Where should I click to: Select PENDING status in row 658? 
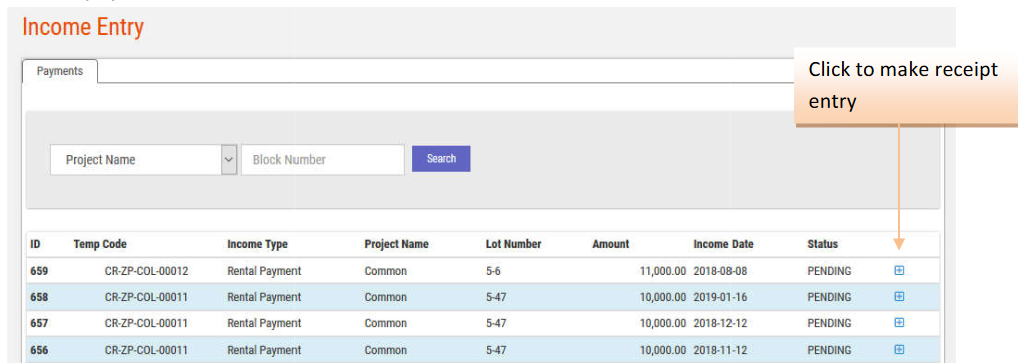tap(829, 297)
